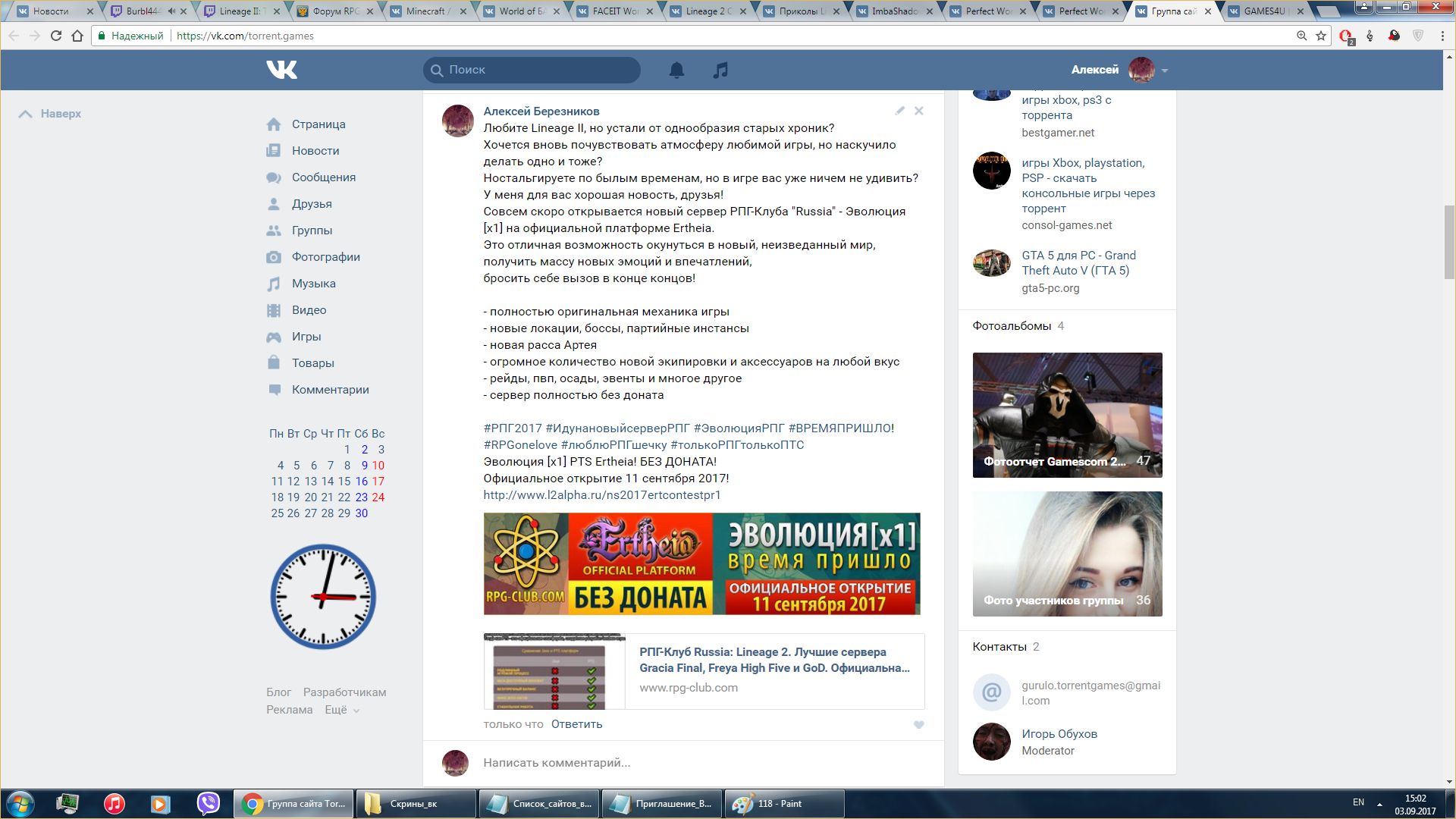Open Скрины_вк folder in taskbar
The image size is (1456, 819).
click(x=416, y=804)
